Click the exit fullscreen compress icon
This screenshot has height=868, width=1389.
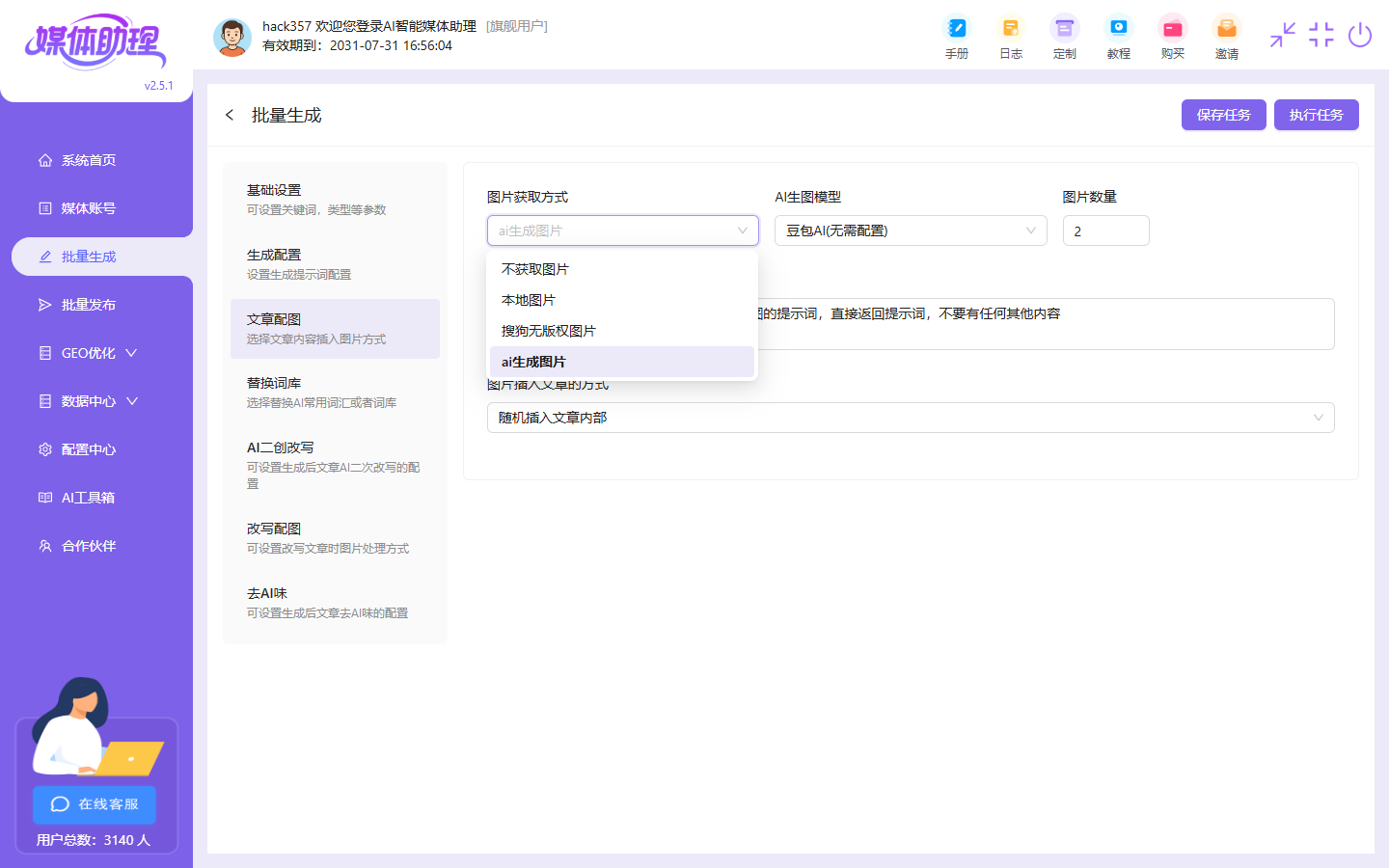[x=1321, y=35]
